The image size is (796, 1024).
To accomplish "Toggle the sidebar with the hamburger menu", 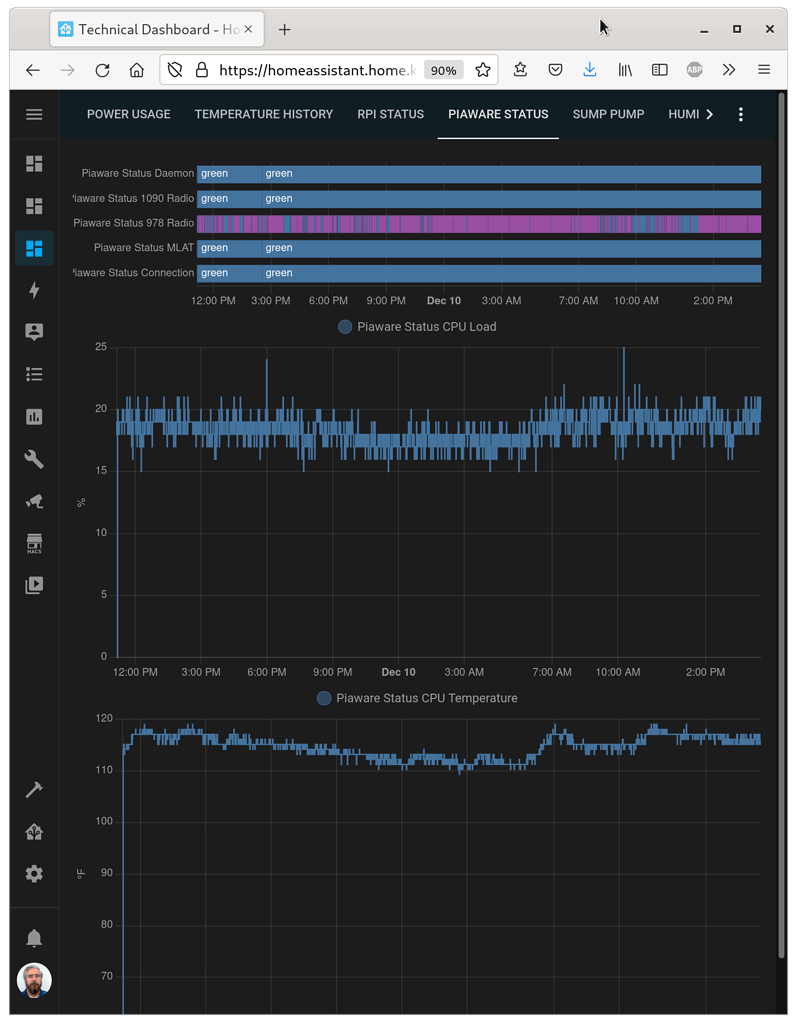I will click(x=34, y=113).
